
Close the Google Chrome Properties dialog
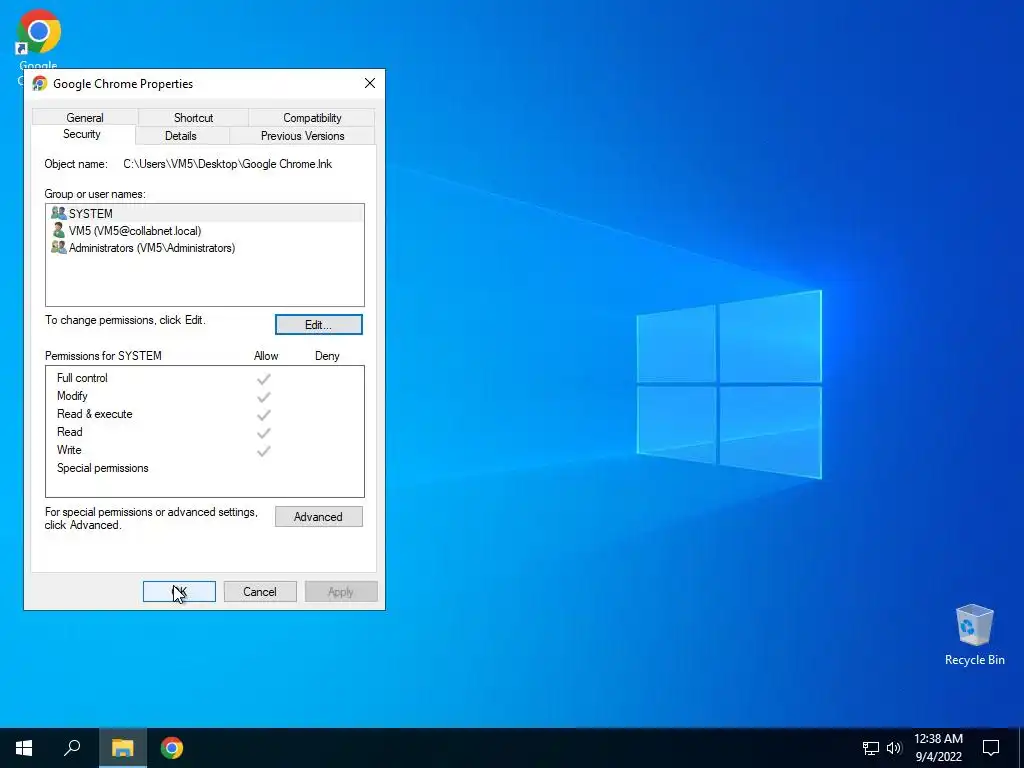tap(370, 84)
